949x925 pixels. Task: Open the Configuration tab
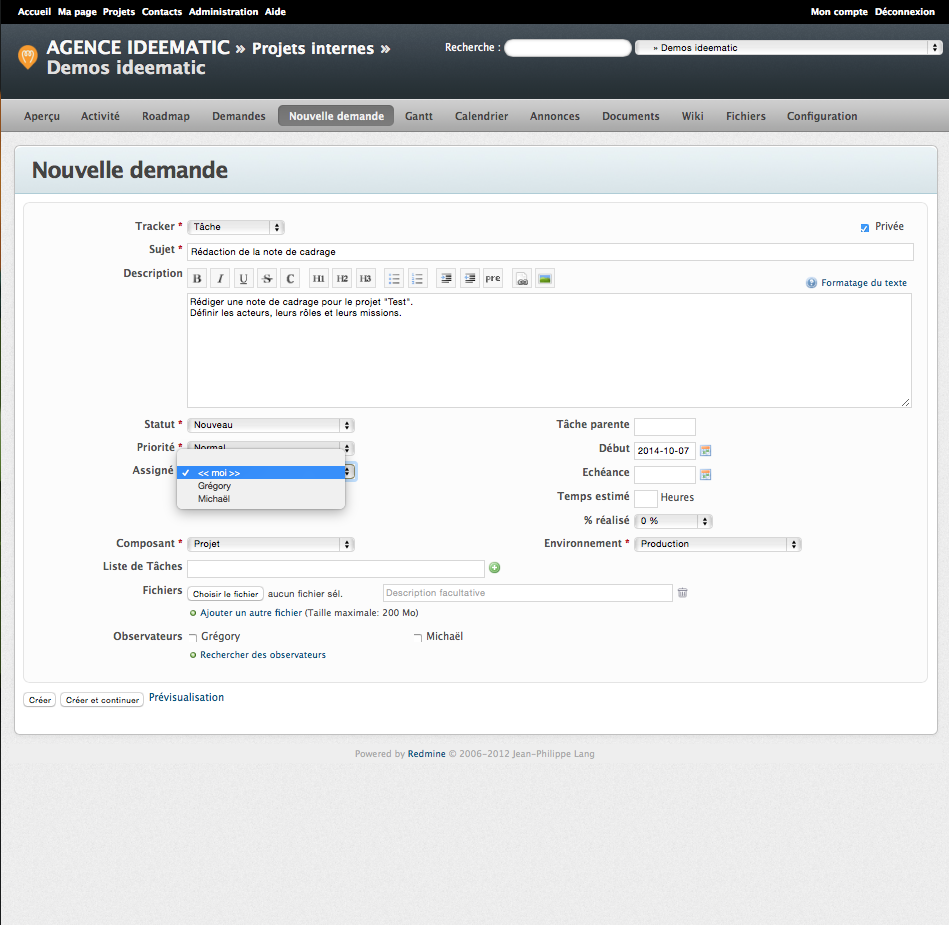(x=822, y=116)
